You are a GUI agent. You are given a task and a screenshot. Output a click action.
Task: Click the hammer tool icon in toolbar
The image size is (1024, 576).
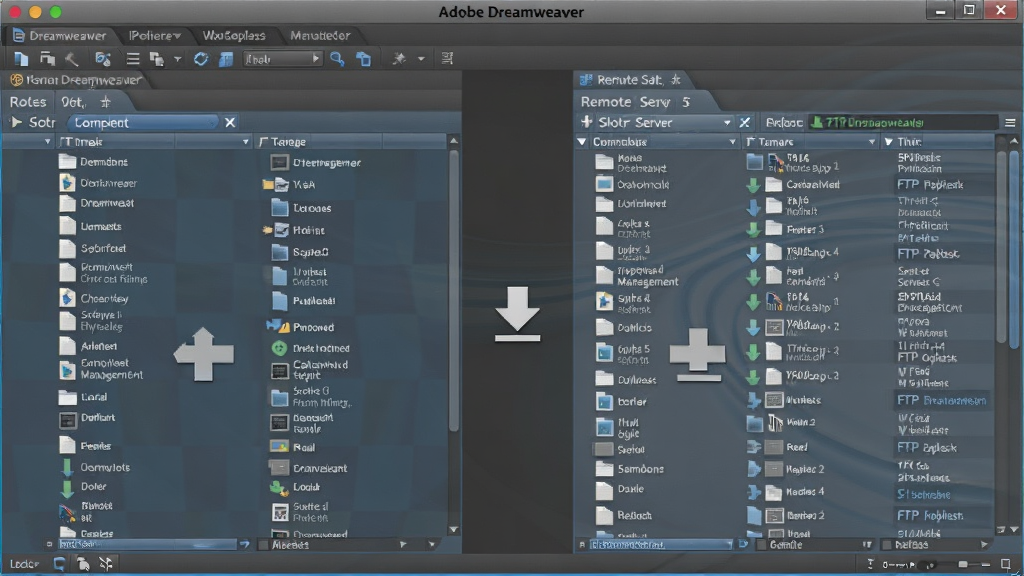72,59
